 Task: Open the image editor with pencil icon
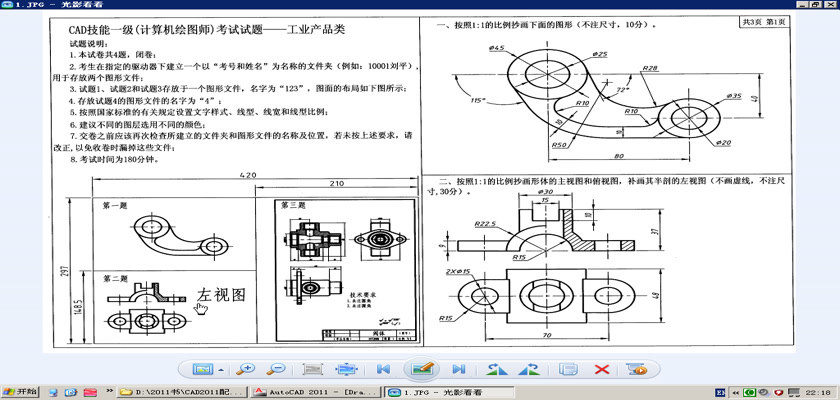coord(421,369)
